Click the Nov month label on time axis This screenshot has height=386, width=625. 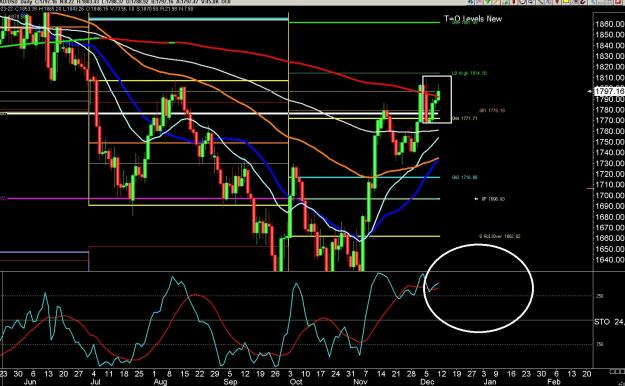360,382
